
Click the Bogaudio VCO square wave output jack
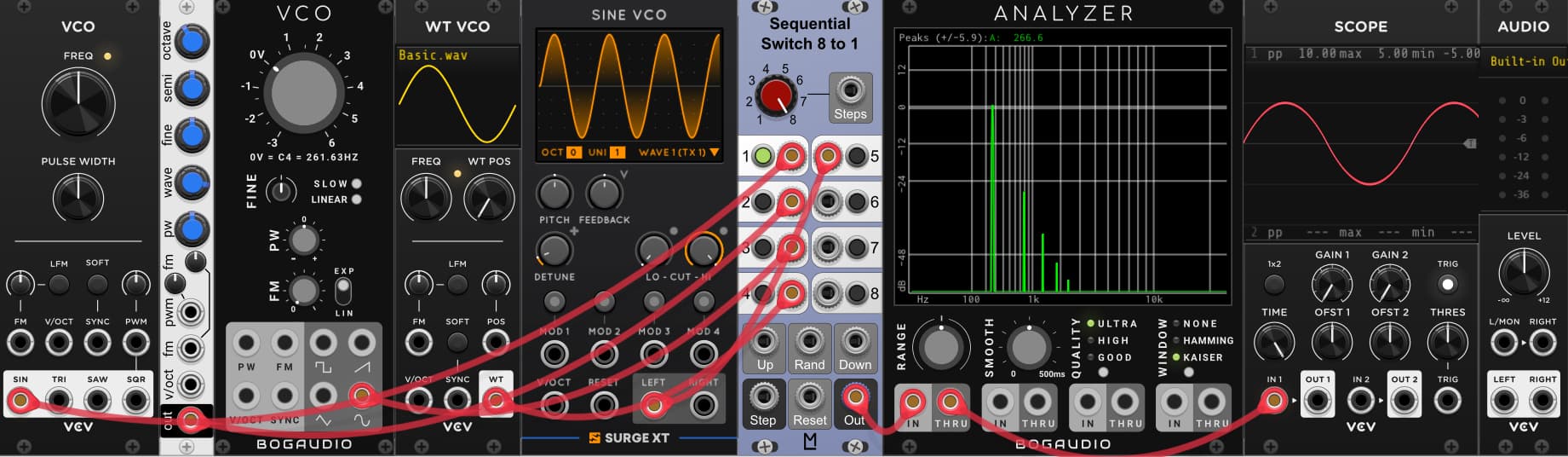coord(324,344)
